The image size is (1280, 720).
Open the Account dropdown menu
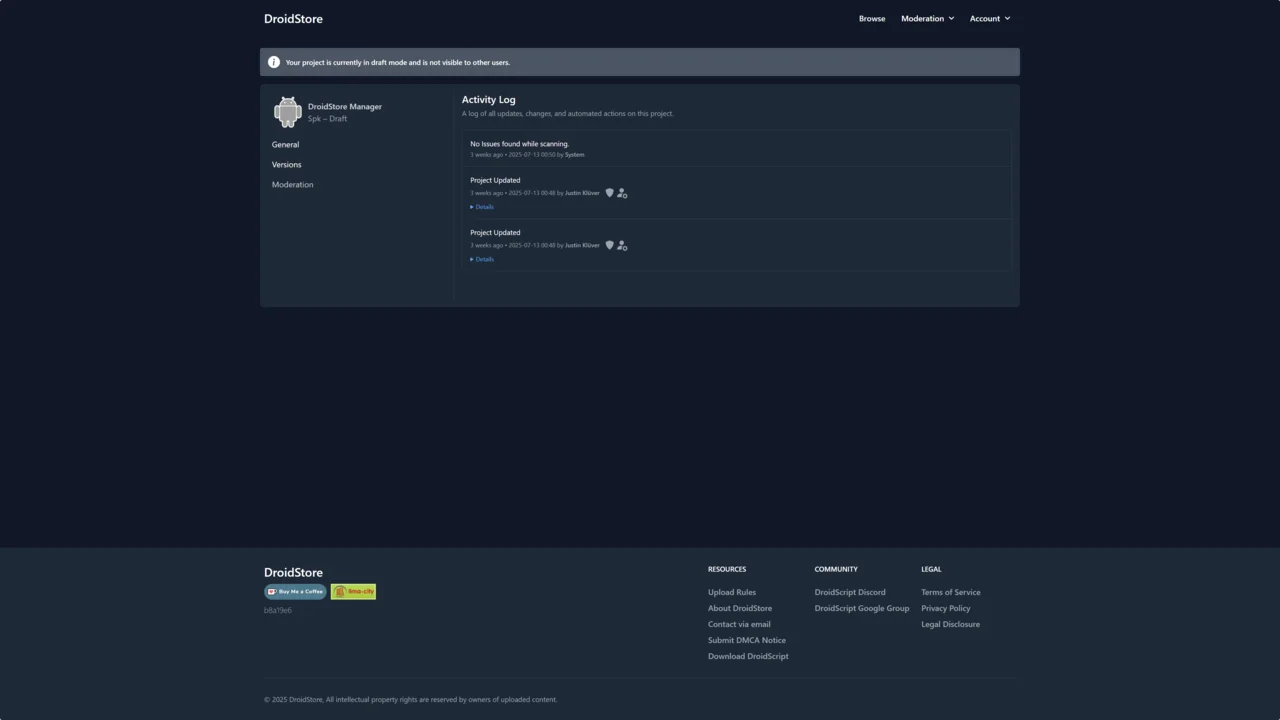pyautogui.click(x=990, y=18)
